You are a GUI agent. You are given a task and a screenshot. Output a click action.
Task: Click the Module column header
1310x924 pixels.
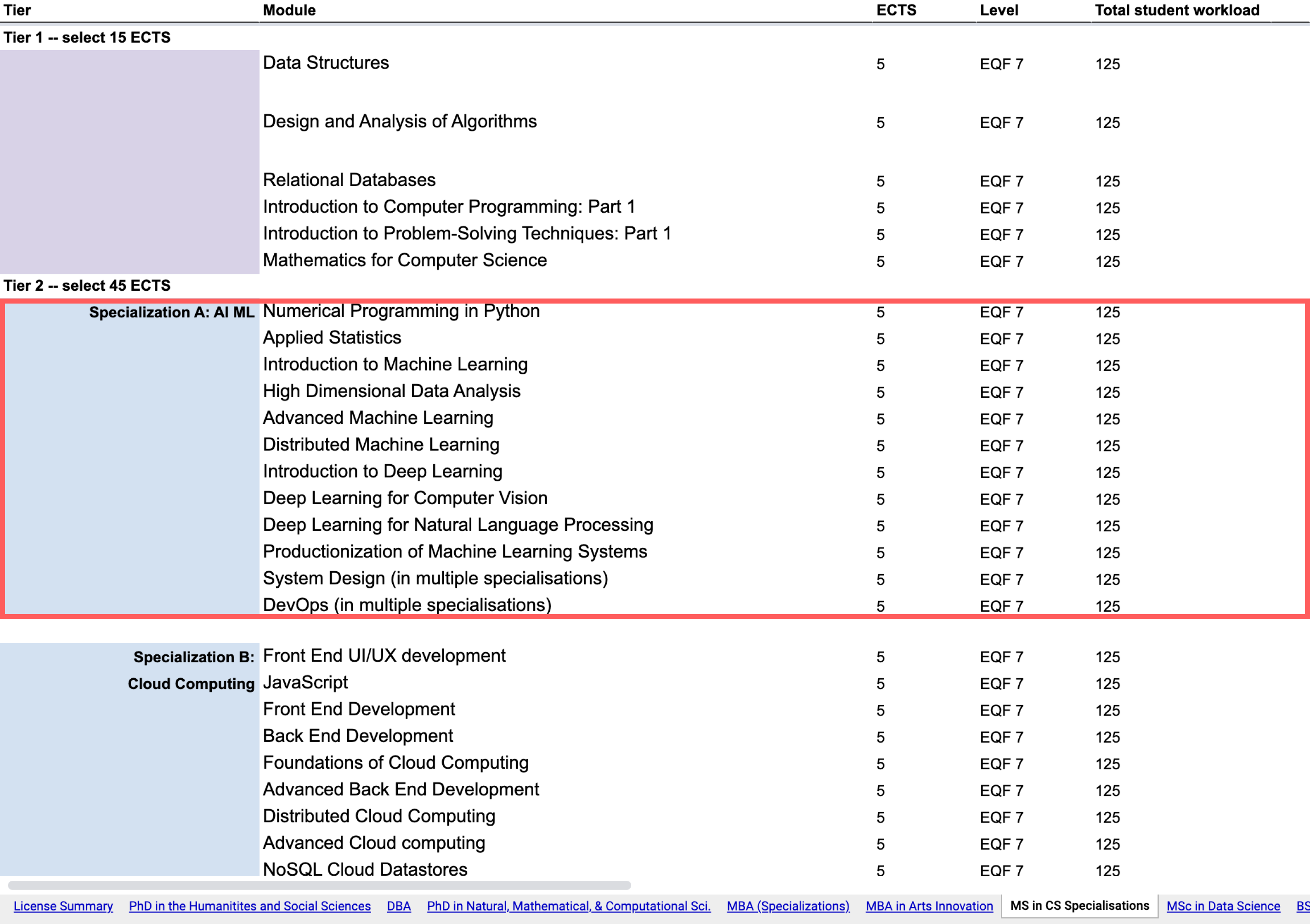click(x=289, y=10)
